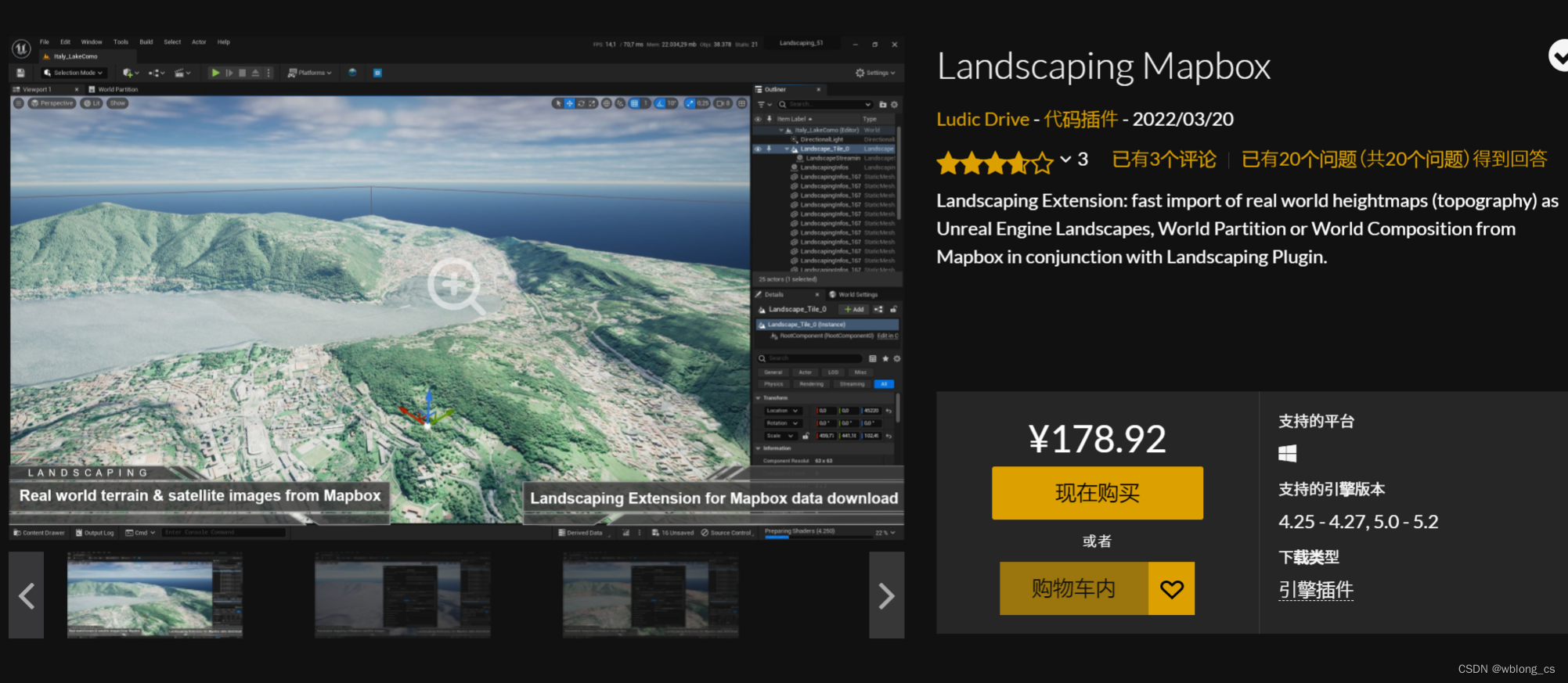Click the Perspective view mode button
The width and height of the screenshot is (1568, 683).
point(52,103)
